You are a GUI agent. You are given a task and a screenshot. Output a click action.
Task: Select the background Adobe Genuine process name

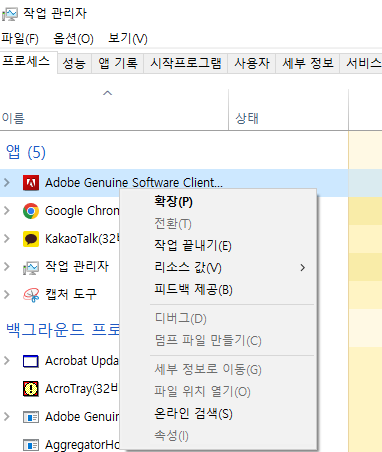(82, 417)
